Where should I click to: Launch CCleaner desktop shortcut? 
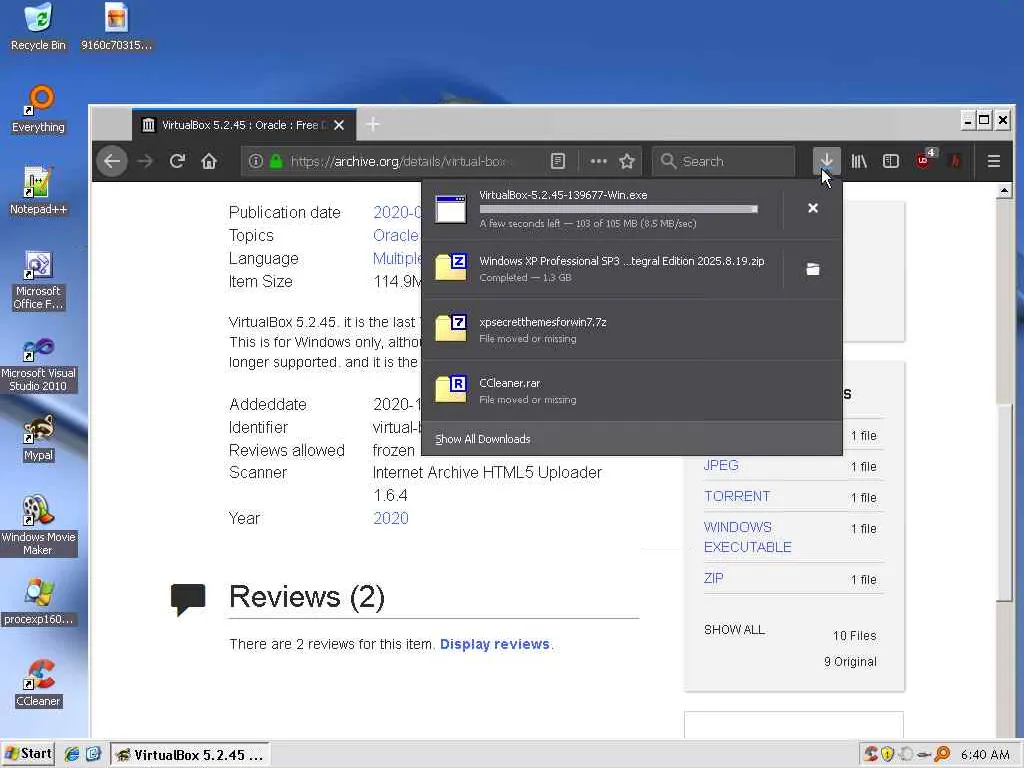point(38,683)
